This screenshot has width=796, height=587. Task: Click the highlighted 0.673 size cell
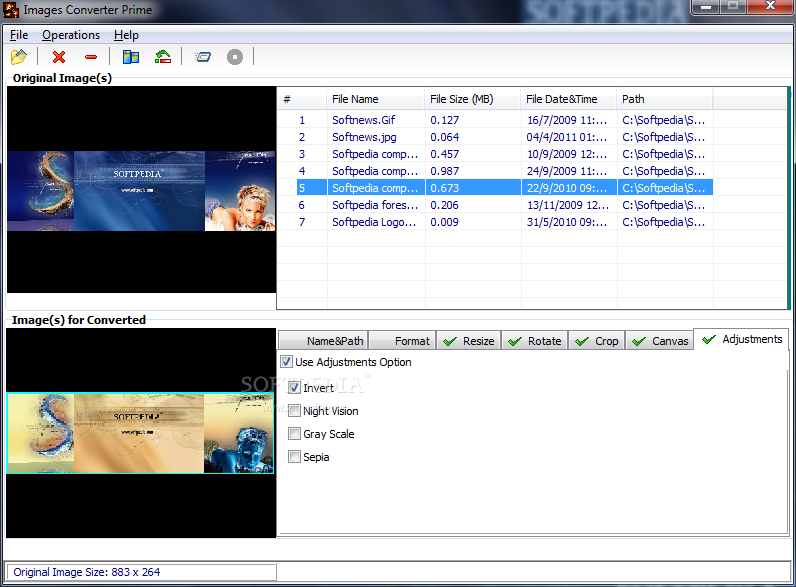[473, 188]
